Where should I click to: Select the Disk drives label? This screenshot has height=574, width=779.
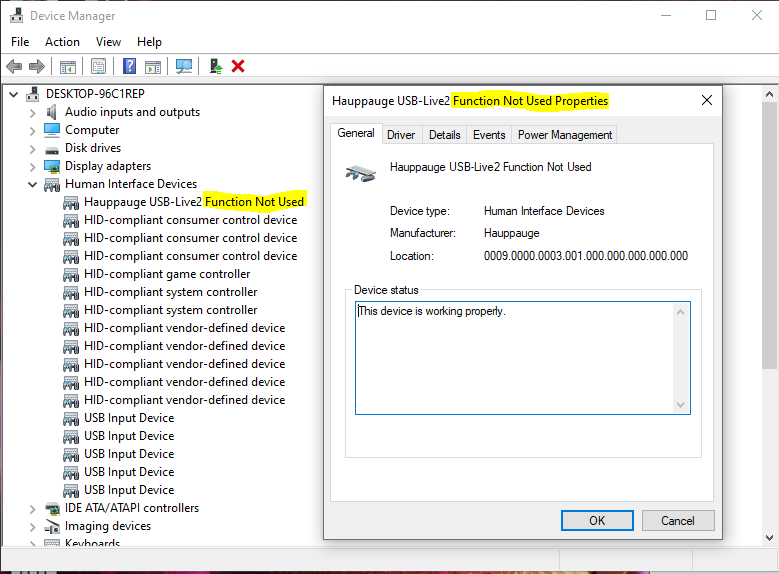(93, 148)
